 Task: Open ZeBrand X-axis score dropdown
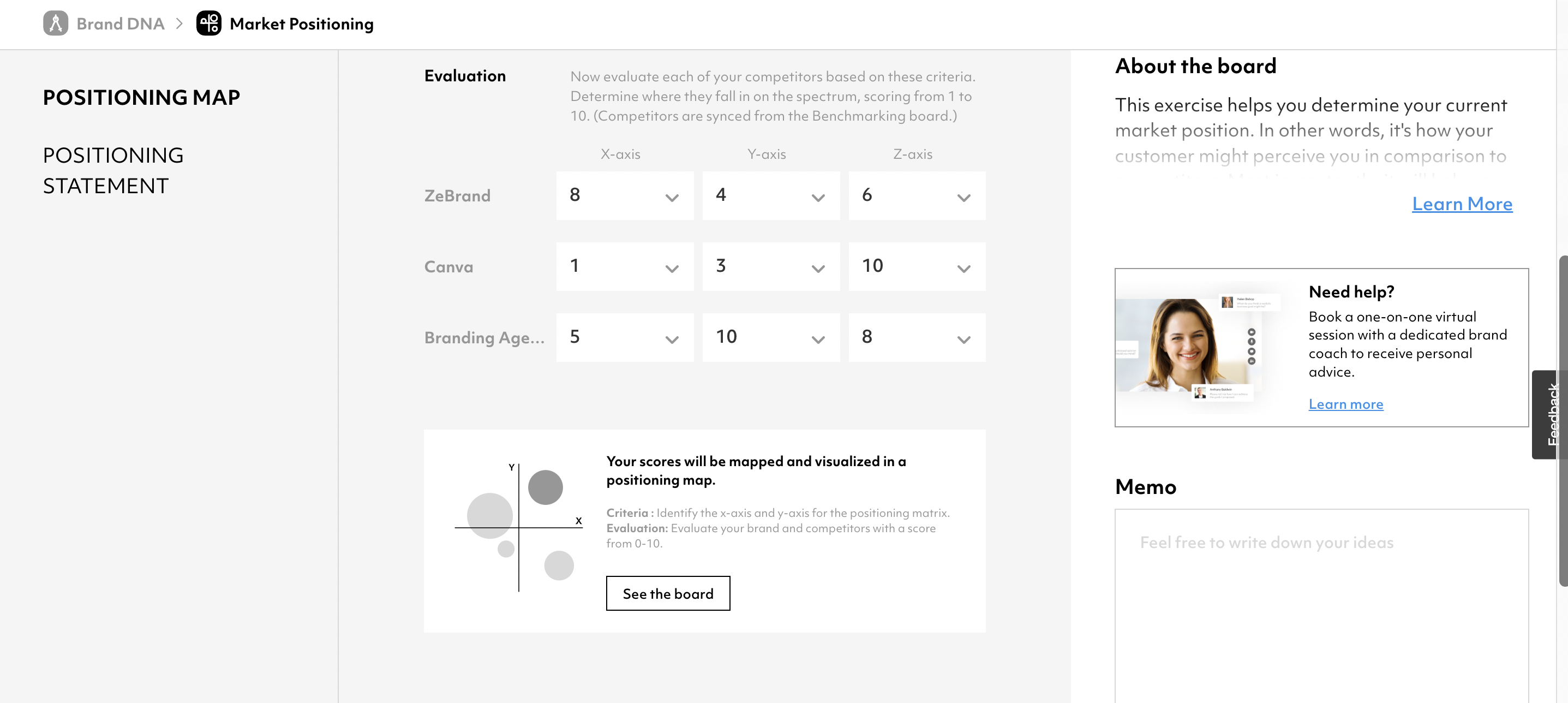625,195
